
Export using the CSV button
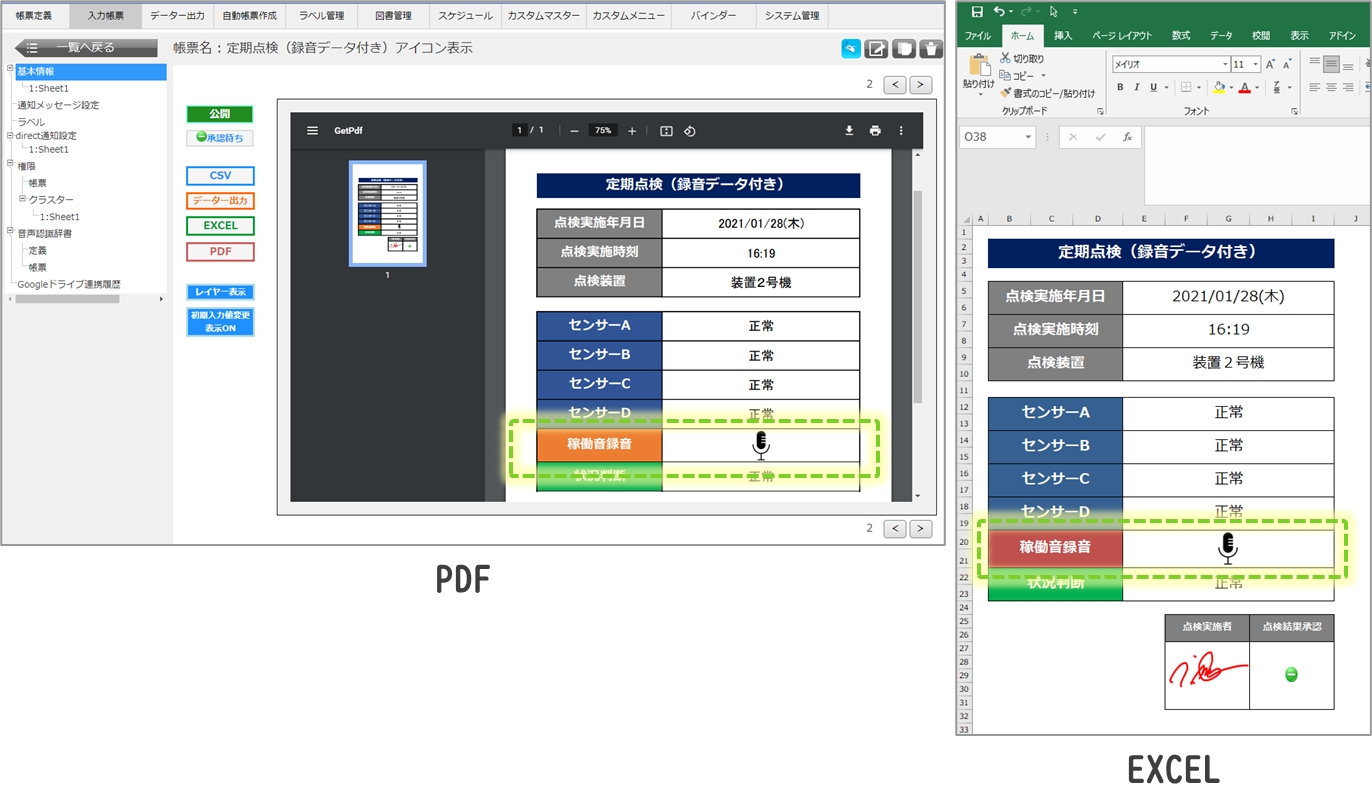pyautogui.click(x=220, y=176)
